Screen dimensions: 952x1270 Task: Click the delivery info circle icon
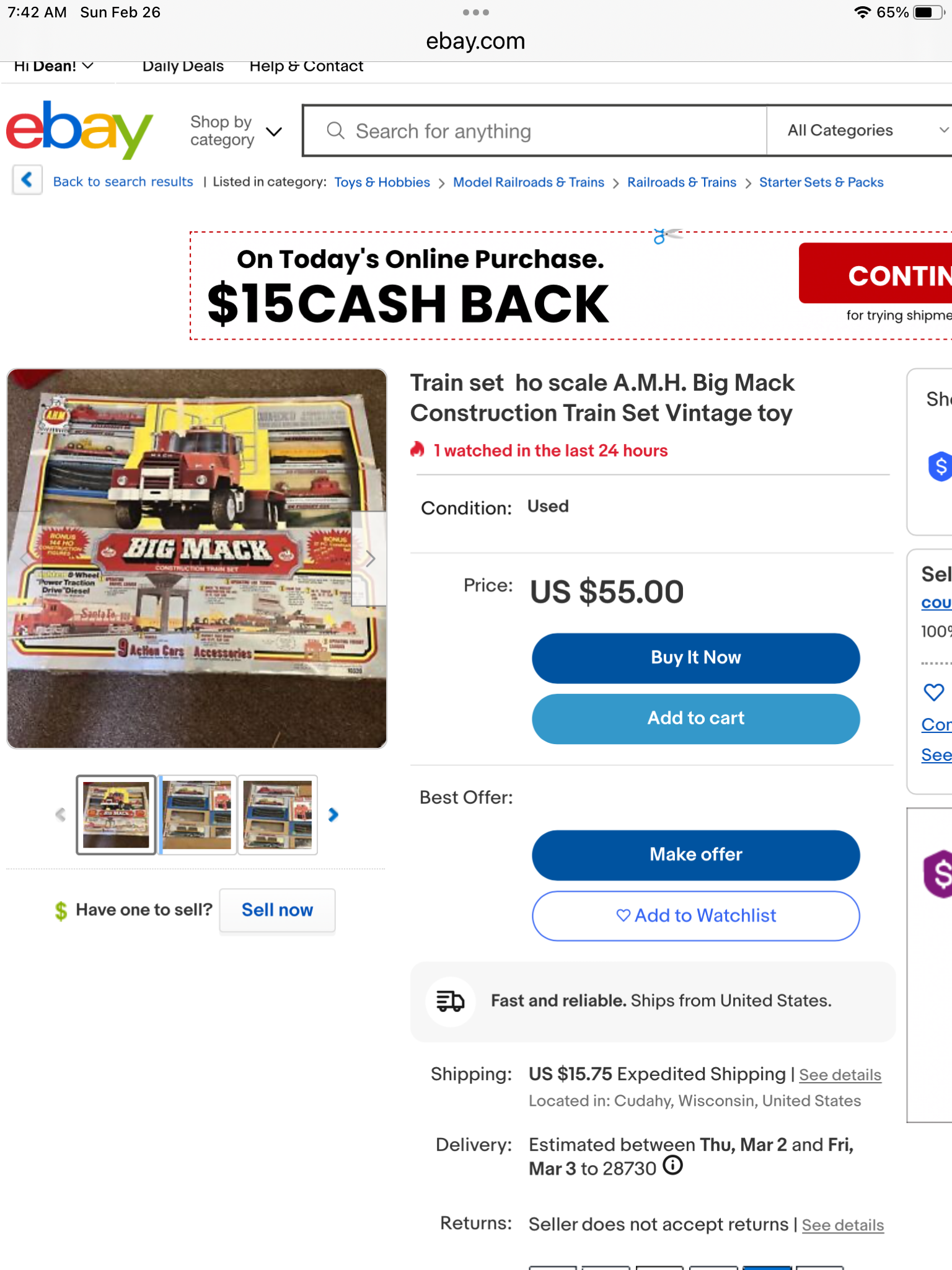pyautogui.click(x=672, y=1166)
